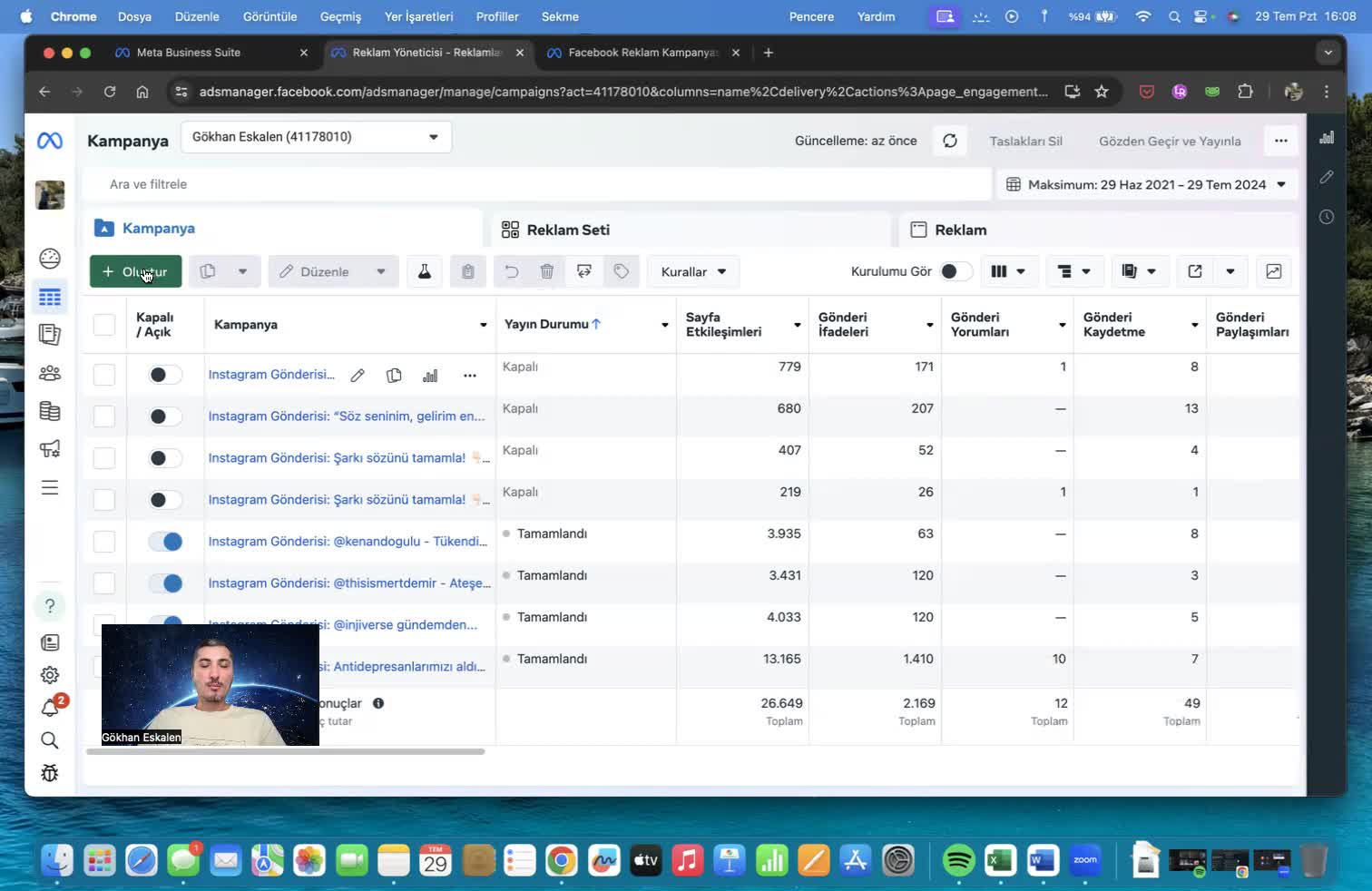Open the account overview gauge icon
Viewport: 1372px width, 891px height.
[x=50, y=259]
